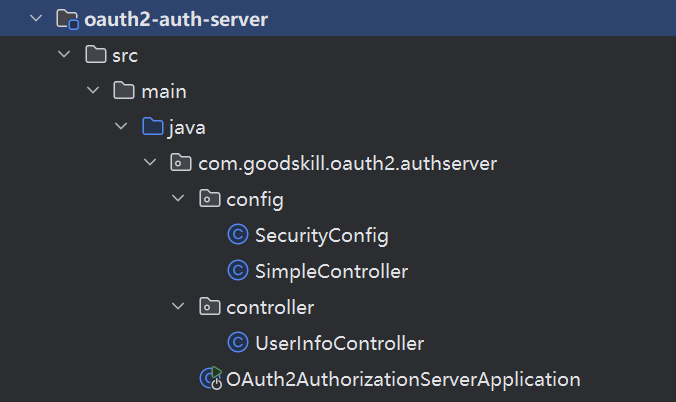Click the runnable OAuth2AuthorizationServerApplication class icon
Screen dimensions: 676x402
211,379
